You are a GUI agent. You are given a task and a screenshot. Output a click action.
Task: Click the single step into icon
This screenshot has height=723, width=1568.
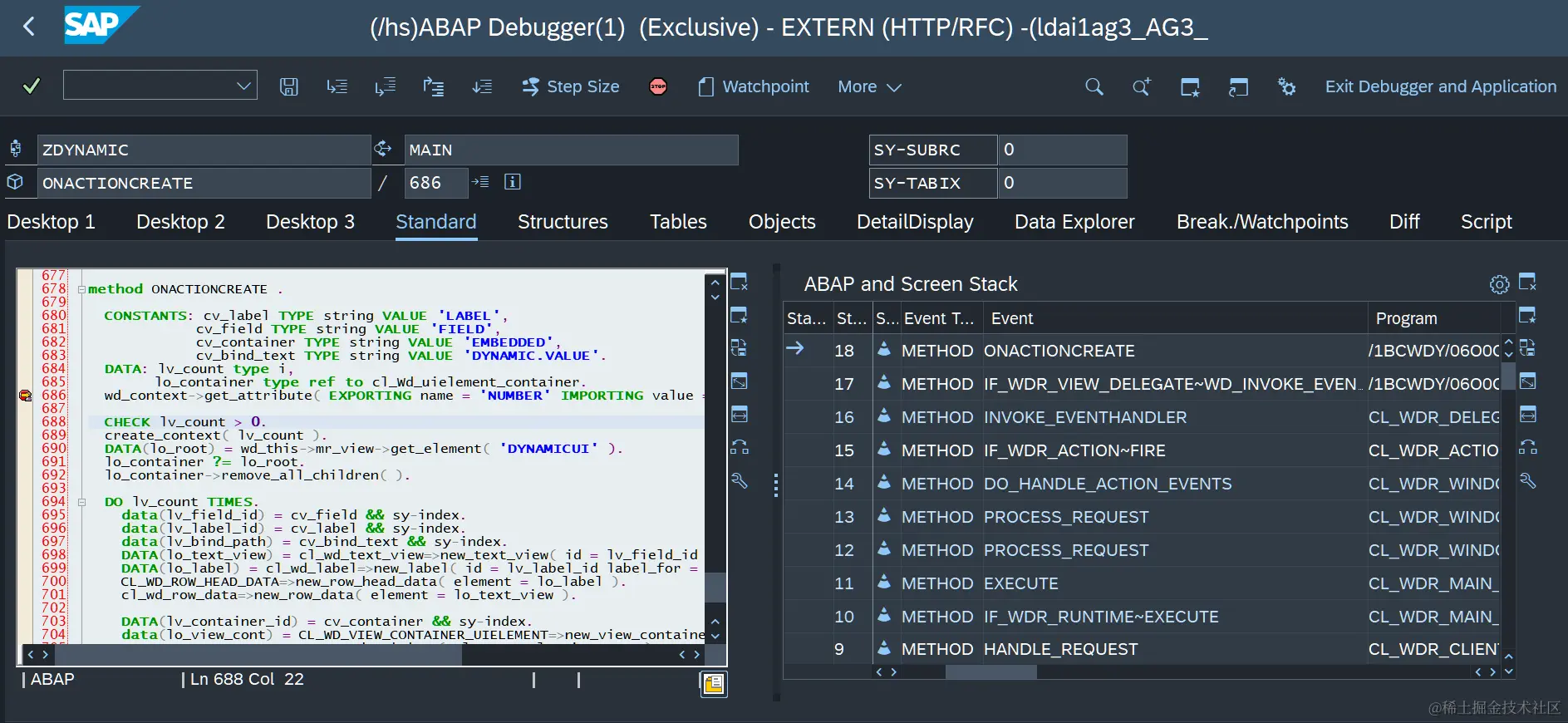tap(337, 86)
